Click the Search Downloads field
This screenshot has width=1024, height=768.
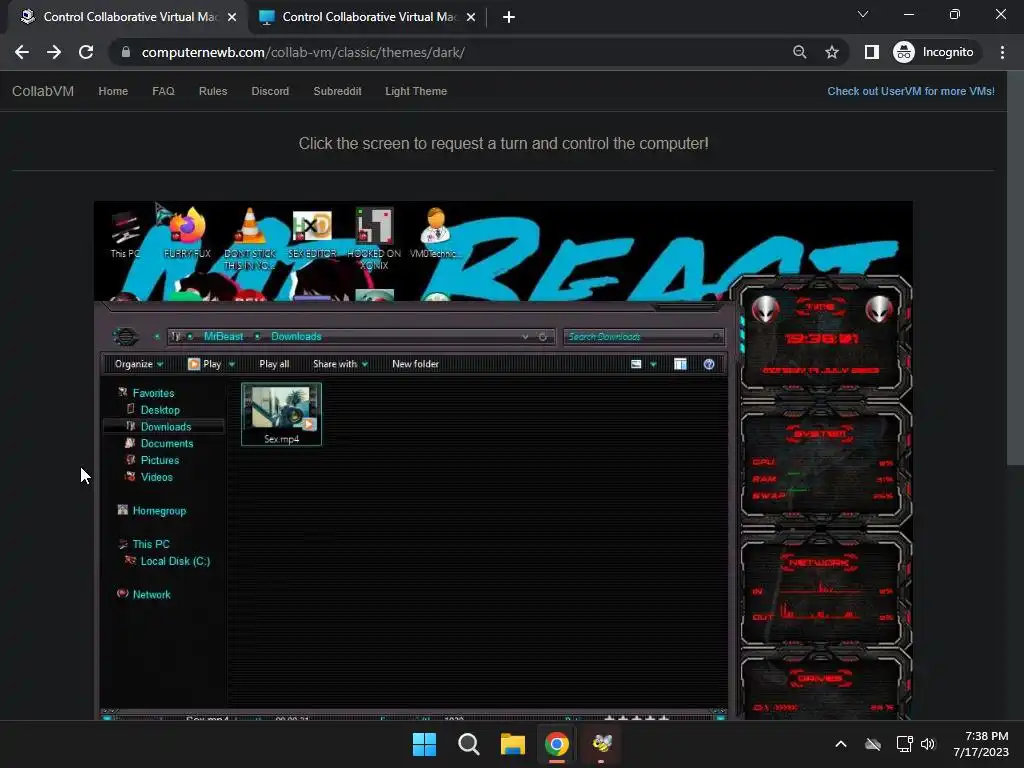coord(643,336)
